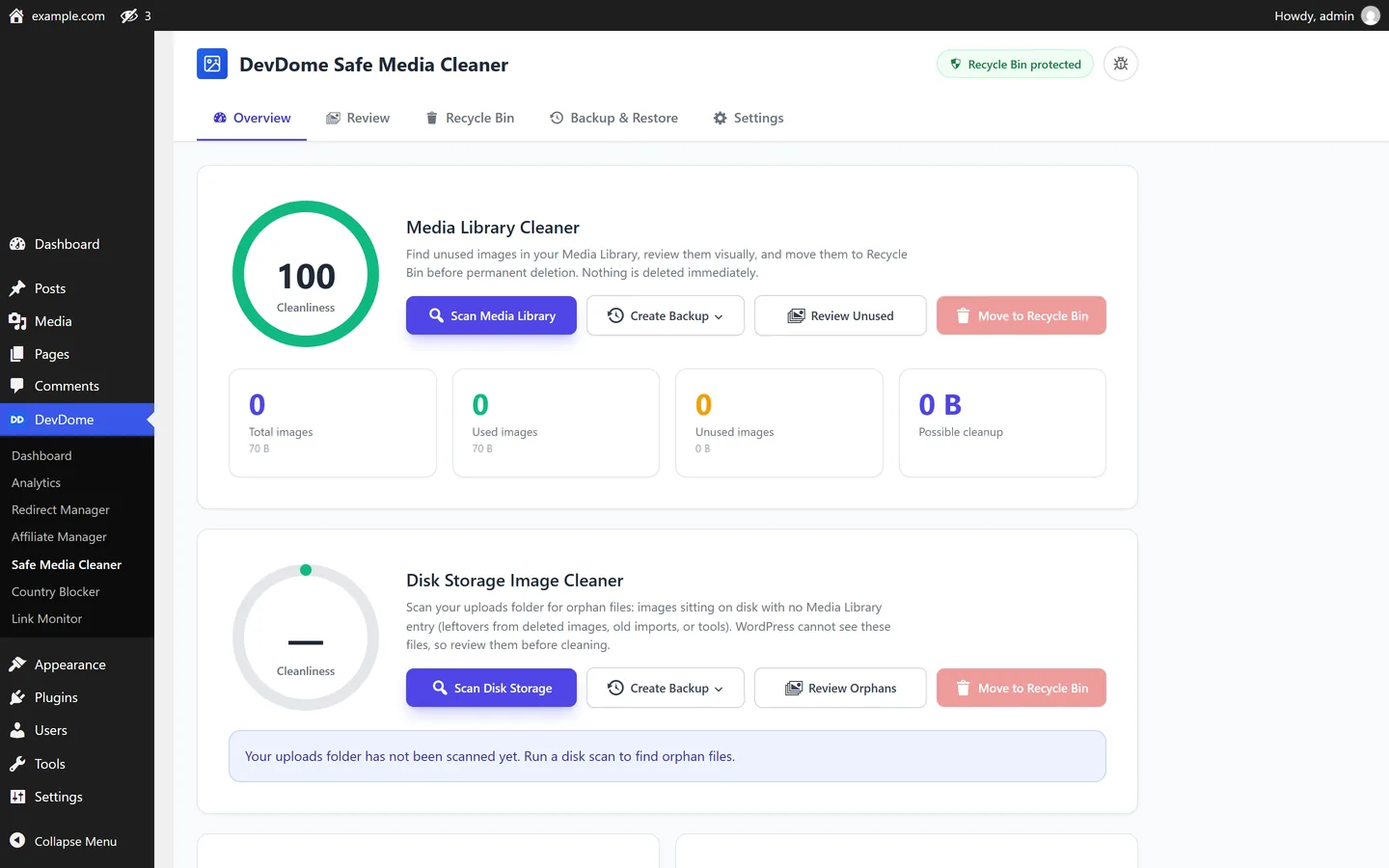Click the hidden items eye icon
The width and height of the screenshot is (1389, 868).
pyautogui.click(x=129, y=15)
